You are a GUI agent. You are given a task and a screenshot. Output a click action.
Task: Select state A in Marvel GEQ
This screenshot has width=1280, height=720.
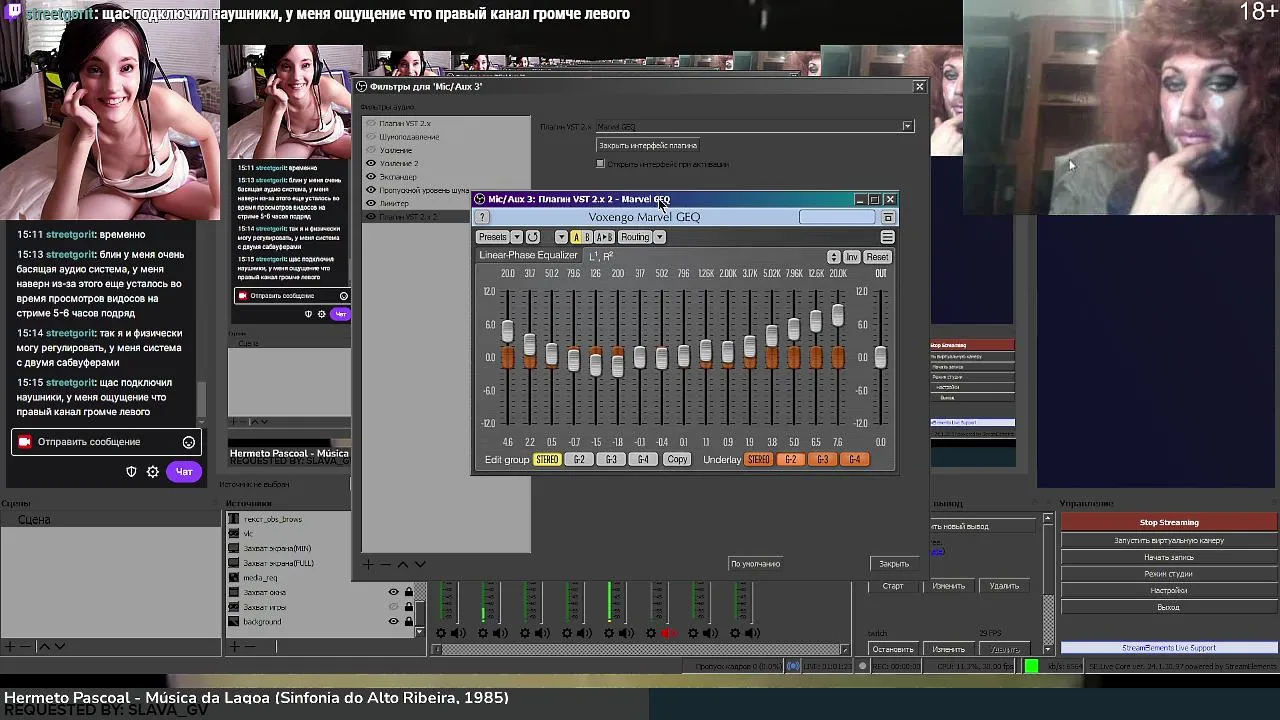(x=576, y=237)
